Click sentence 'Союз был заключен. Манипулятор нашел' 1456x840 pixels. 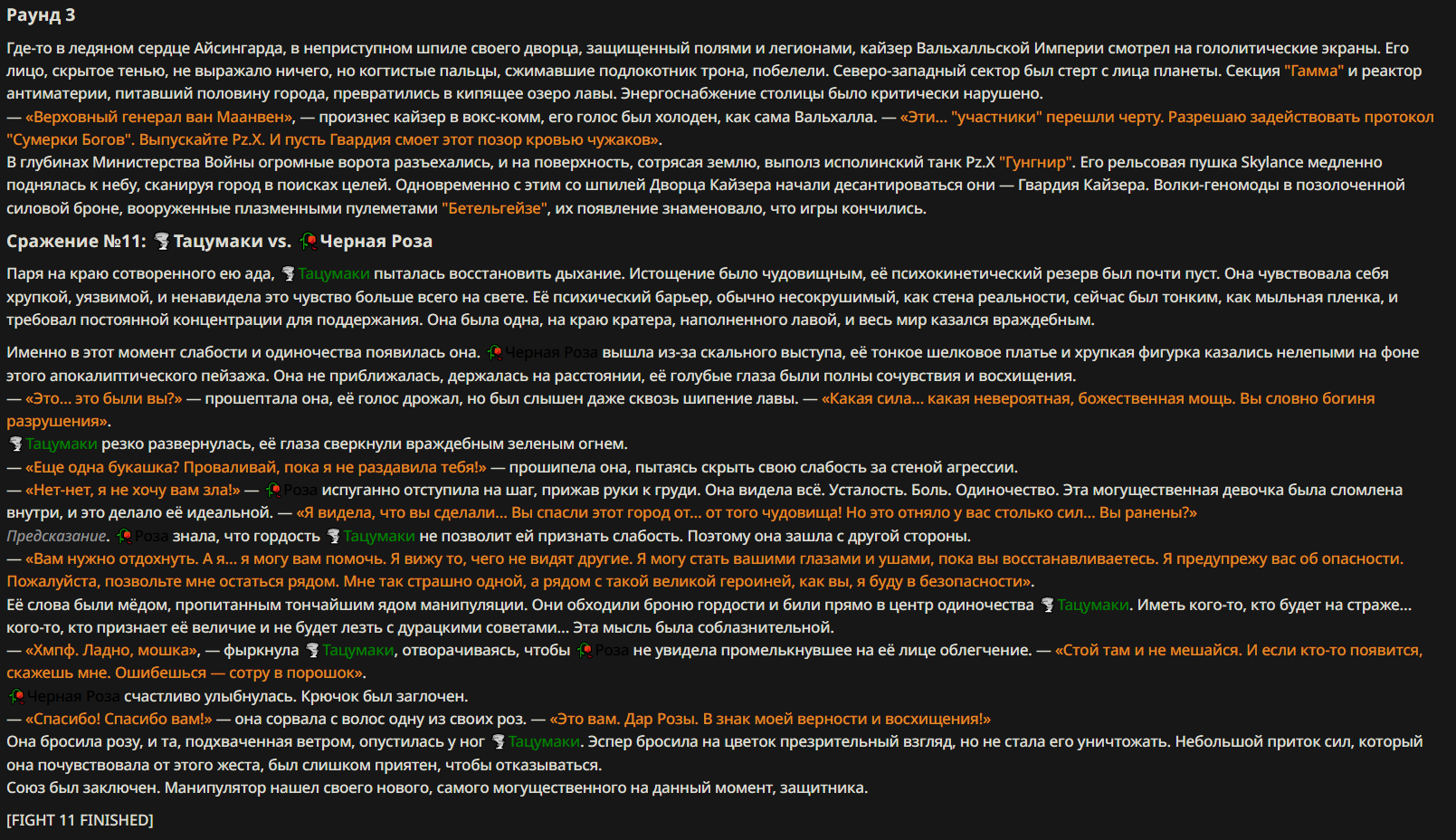(x=437, y=787)
